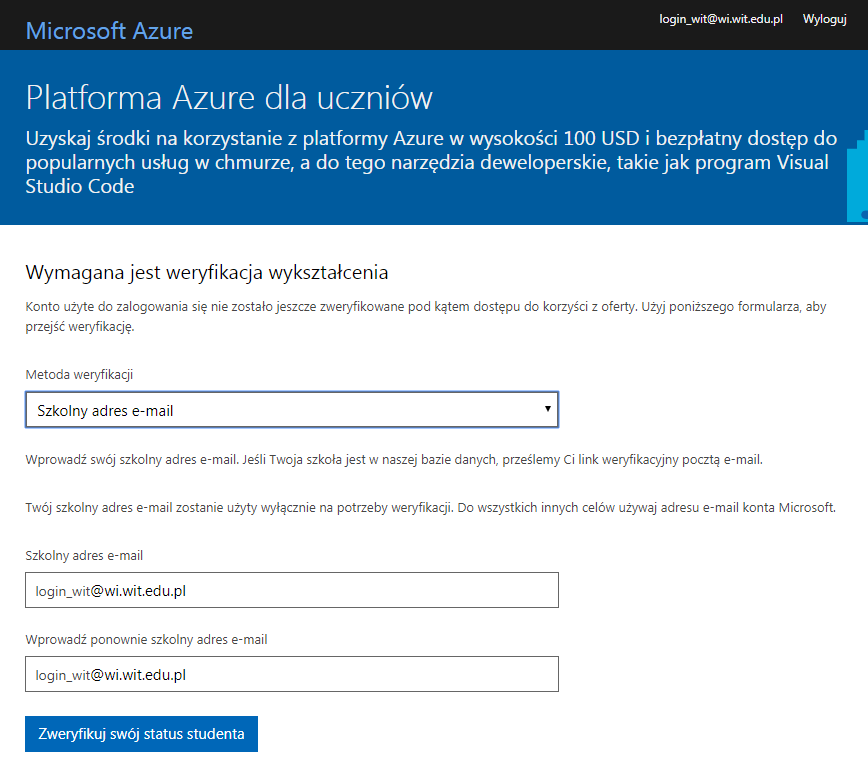
Task: Focus the Wprowadź ponownie szkolny adres e-mail field
Action: click(x=292, y=674)
